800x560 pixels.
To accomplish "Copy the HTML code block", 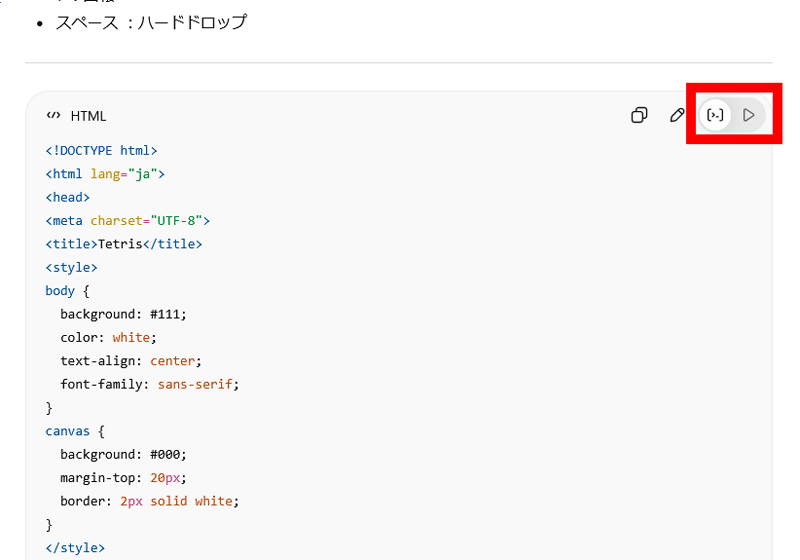I will coord(639,115).
